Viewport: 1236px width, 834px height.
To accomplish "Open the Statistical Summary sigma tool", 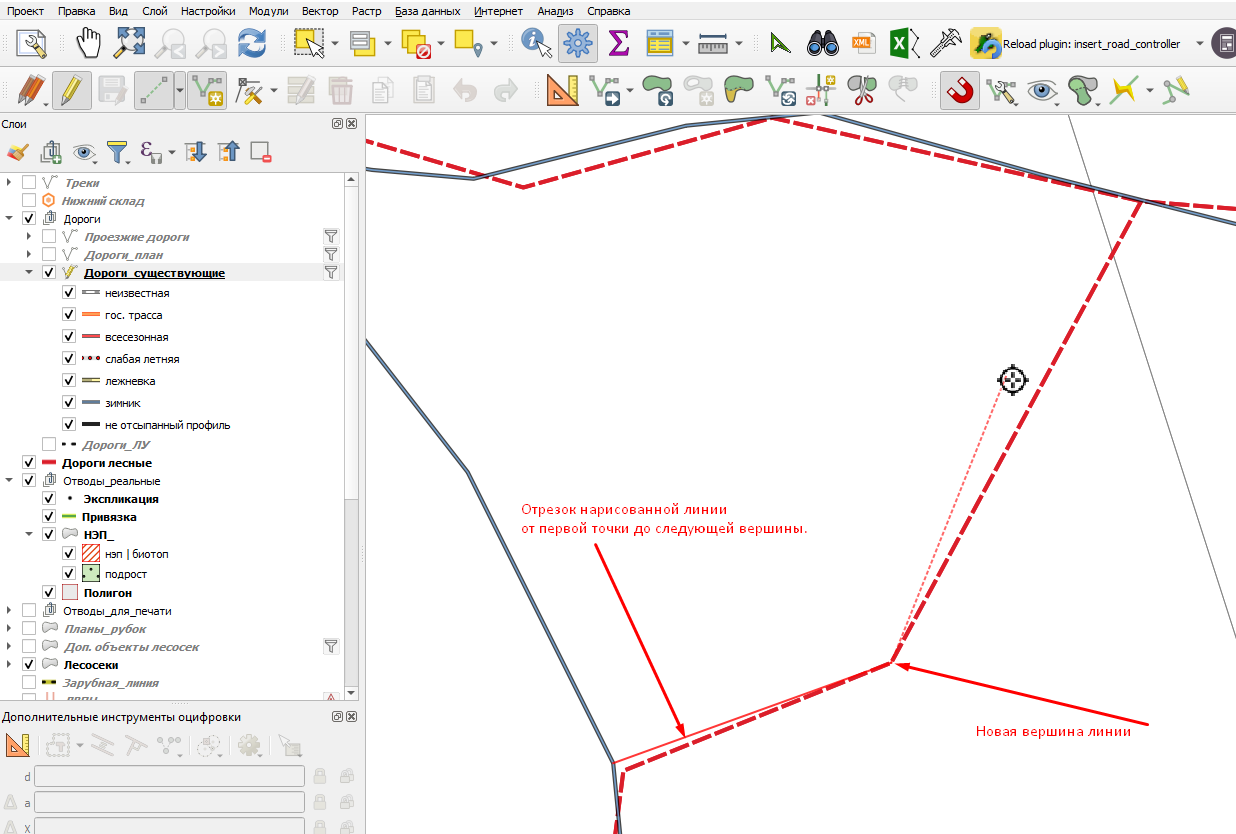I will [x=619, y=44].
